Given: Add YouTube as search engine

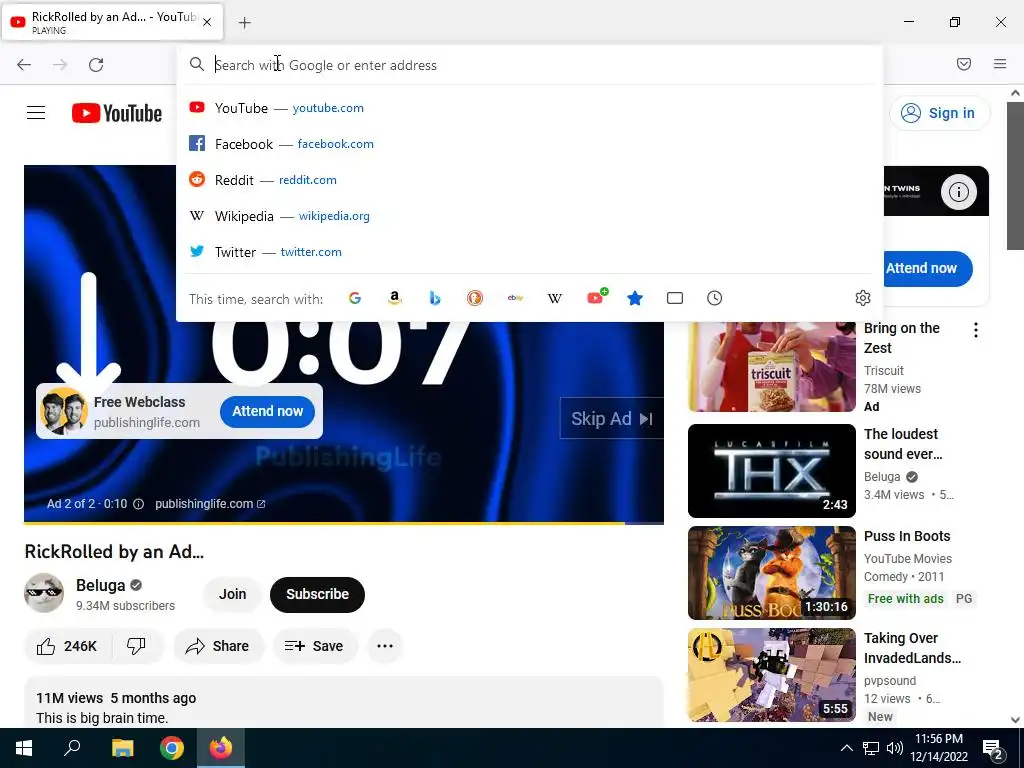Looking at the screenshot, I should pos(596,297).
